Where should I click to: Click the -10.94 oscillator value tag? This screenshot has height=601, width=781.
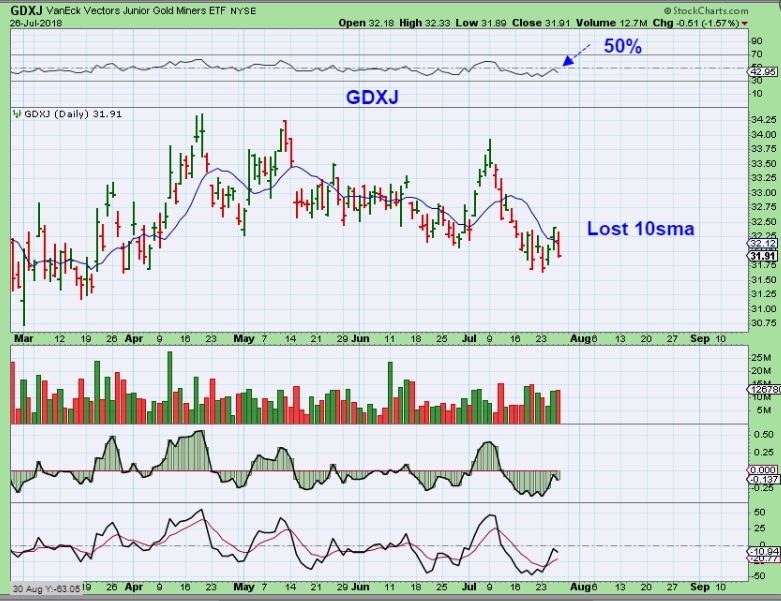click(763, 551)
